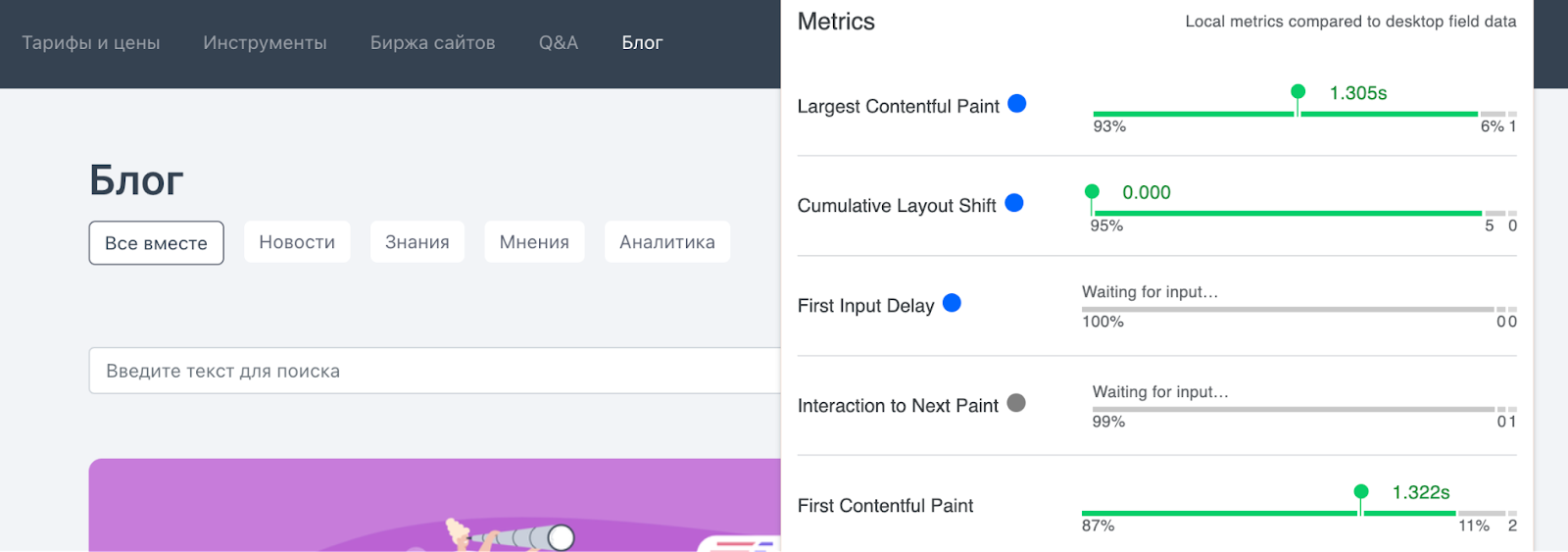This screenshot has width=1568, height=552.
Task: Click the green marker on Largest Contentful Paint bar
Action: click(x=1298, y=92)
